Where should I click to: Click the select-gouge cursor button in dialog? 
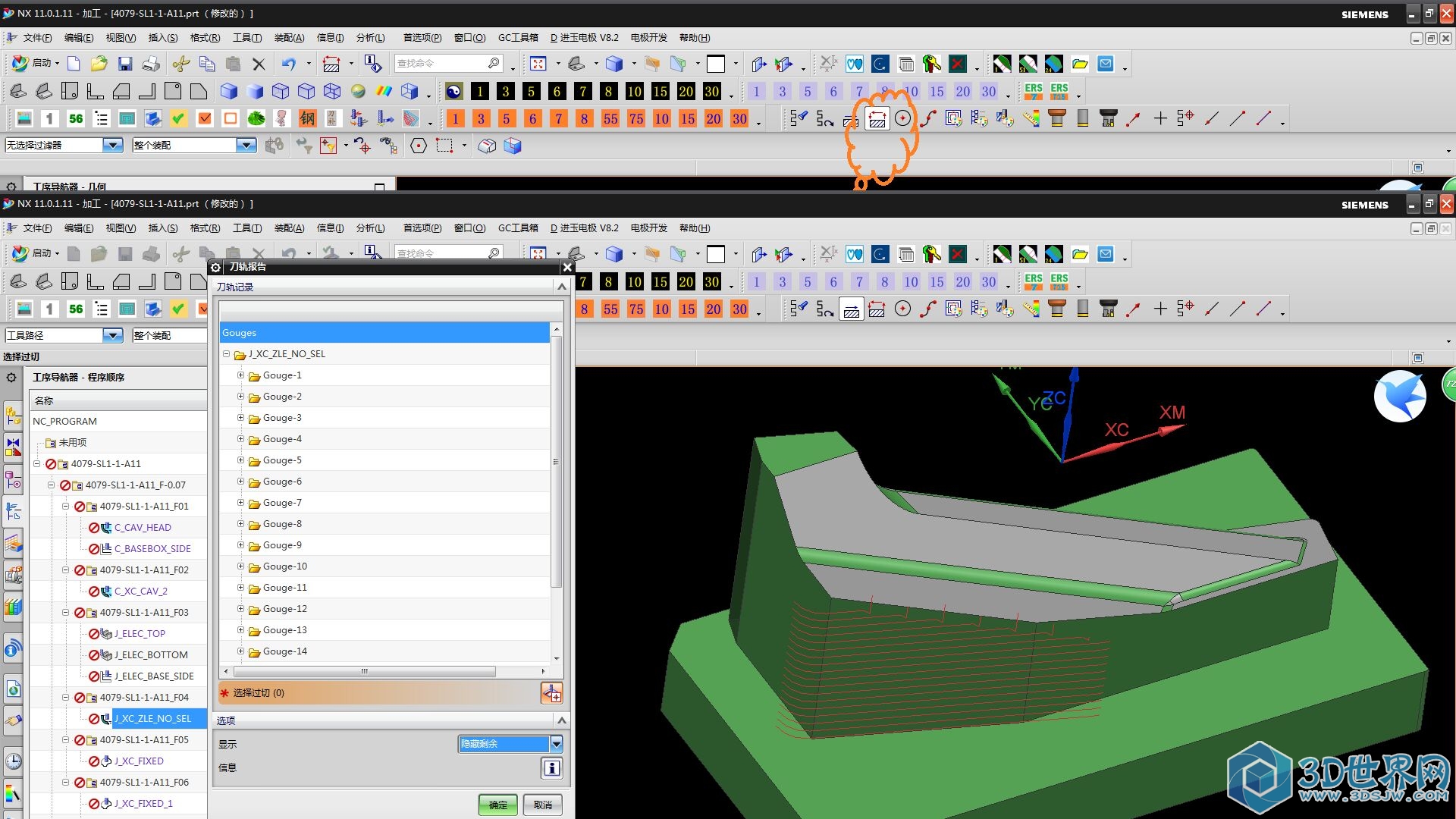(551, 692)
